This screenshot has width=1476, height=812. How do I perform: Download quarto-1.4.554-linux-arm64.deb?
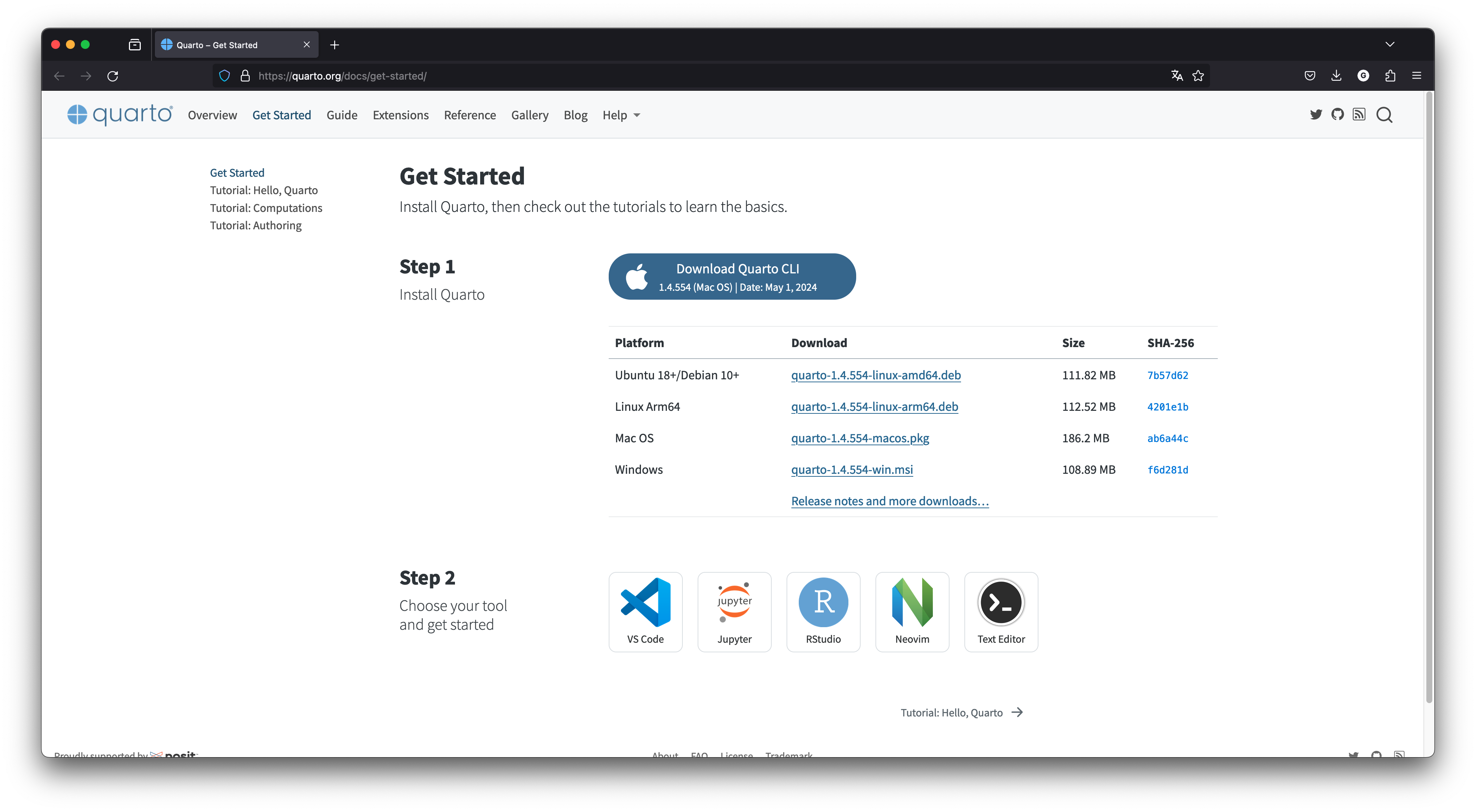[874, 406]
